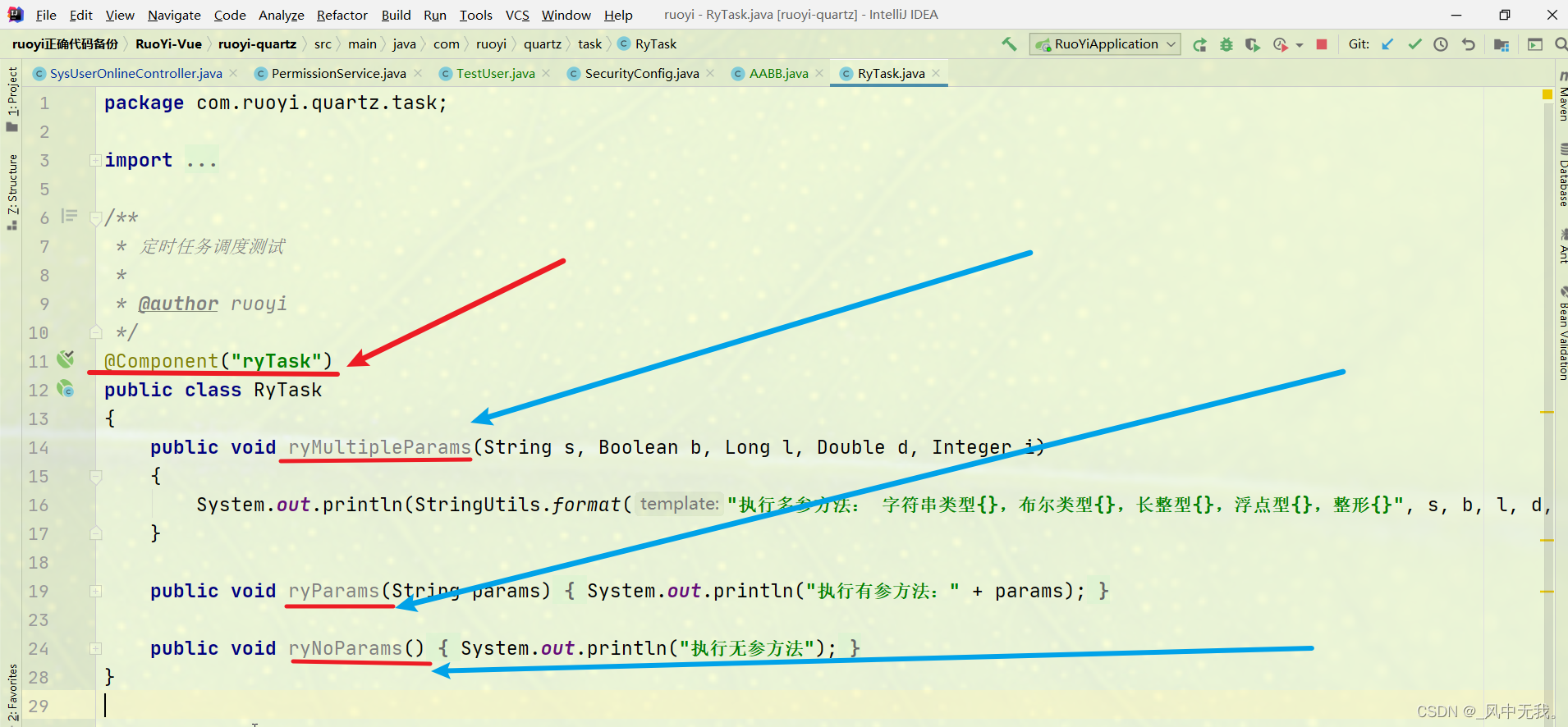
Task: Expand the folded ryNoParams method
Action: [x=96, y=649]
